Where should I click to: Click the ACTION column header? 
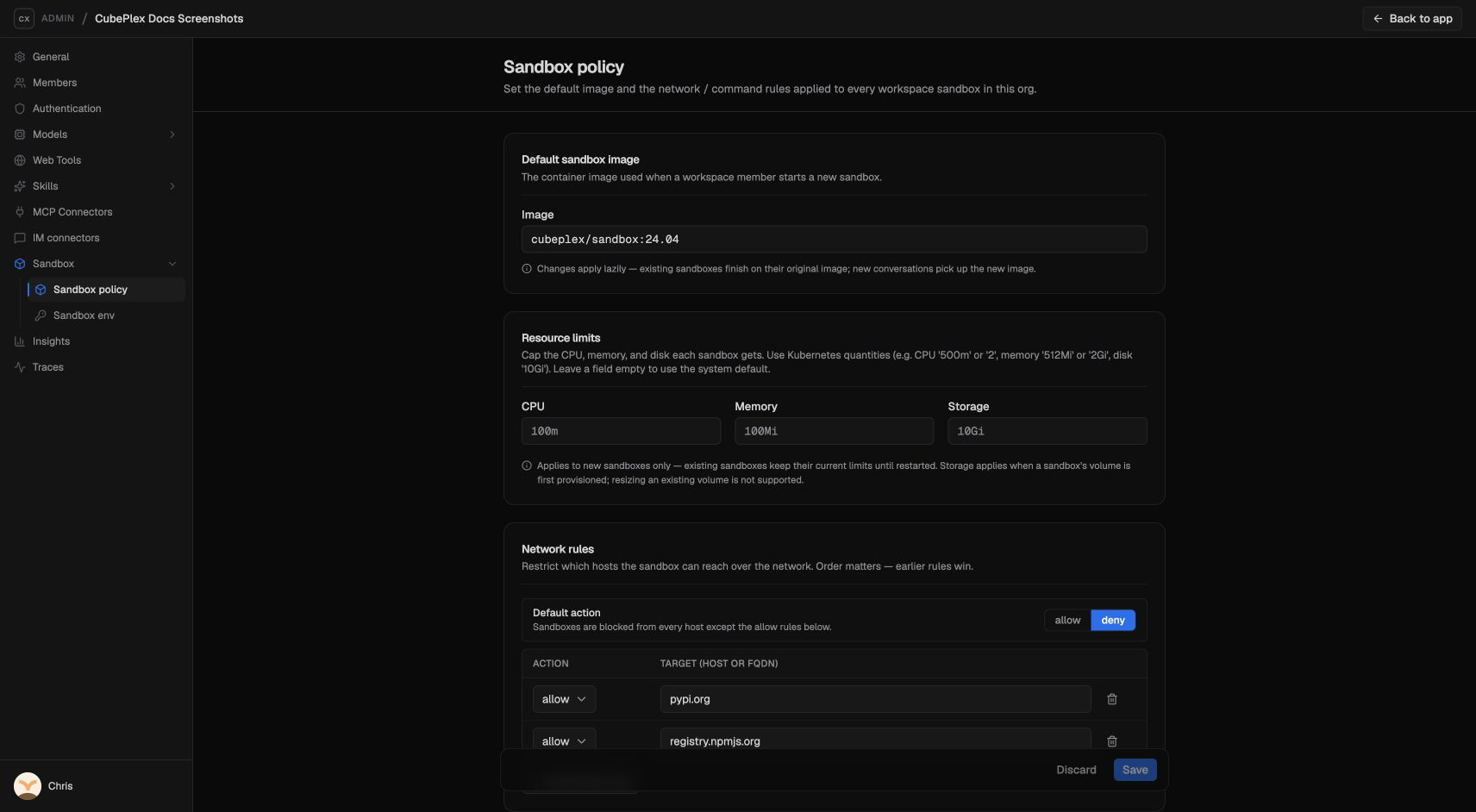551,664
